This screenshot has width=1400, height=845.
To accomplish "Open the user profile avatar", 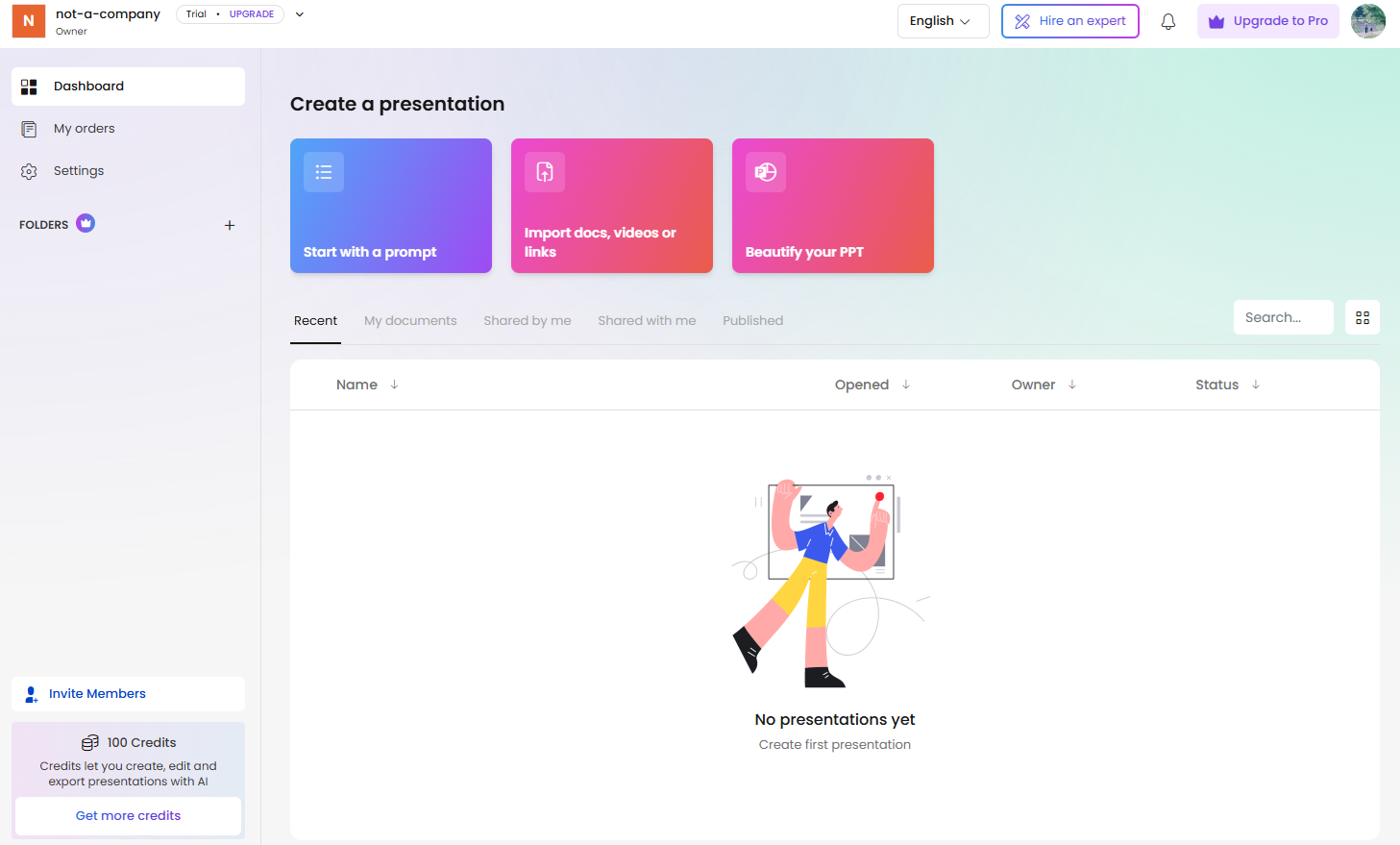I will pos(1367,21).
